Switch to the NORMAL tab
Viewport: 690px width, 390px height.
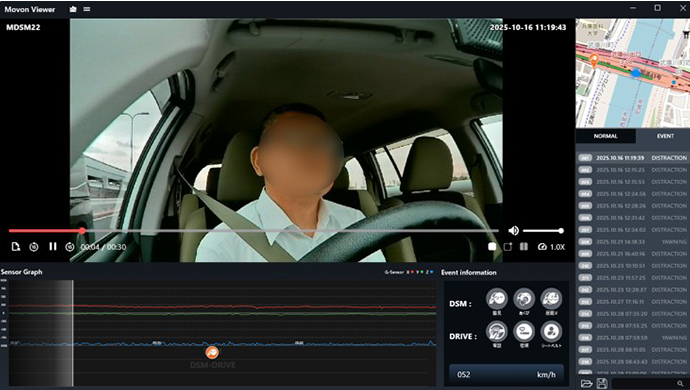(x=606, y=136)
